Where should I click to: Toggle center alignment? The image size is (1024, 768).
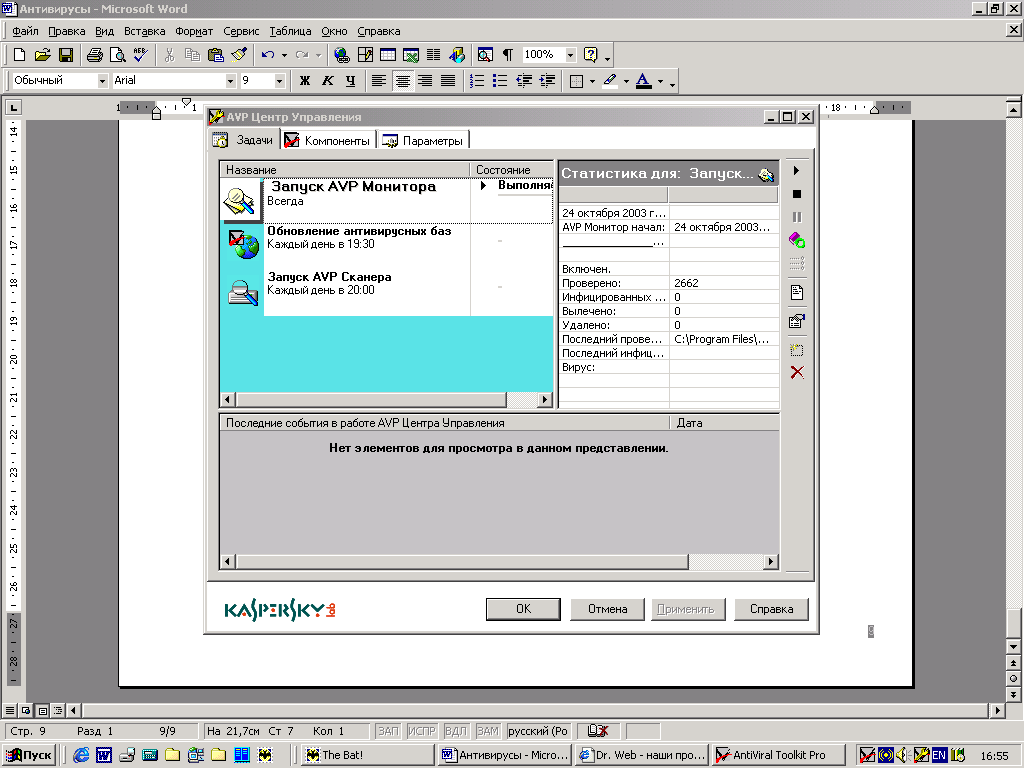point(402,80)
